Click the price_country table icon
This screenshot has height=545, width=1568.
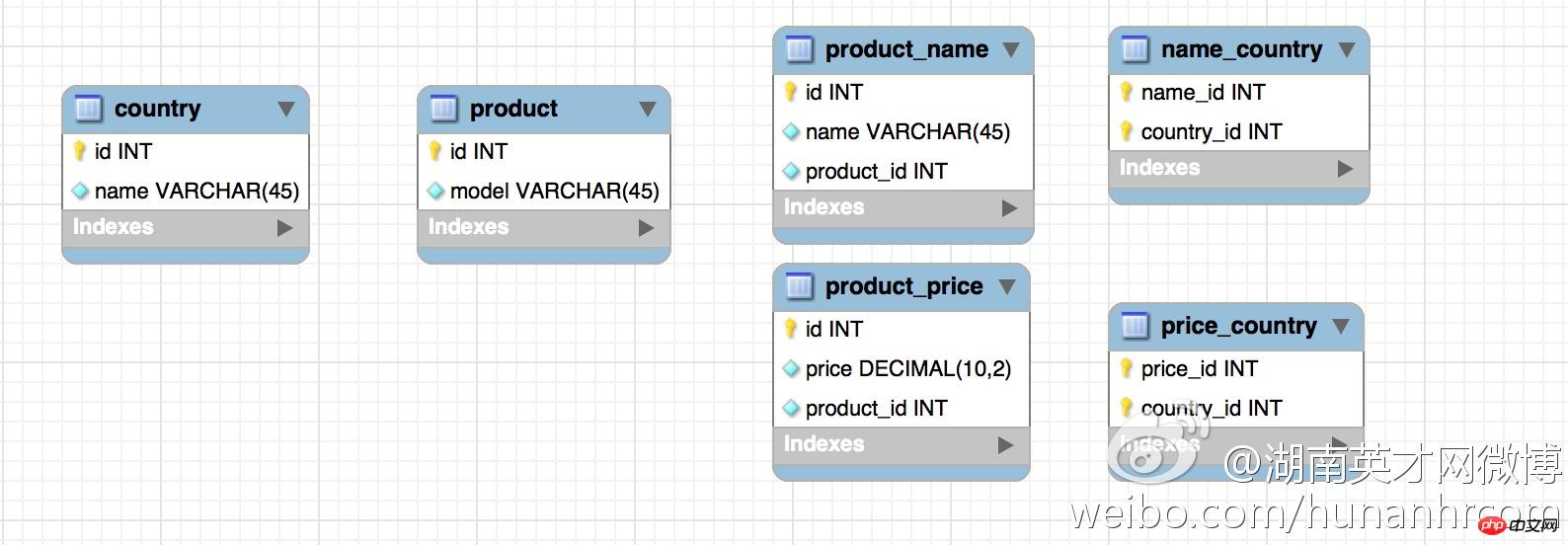[x=1135, y=326]
